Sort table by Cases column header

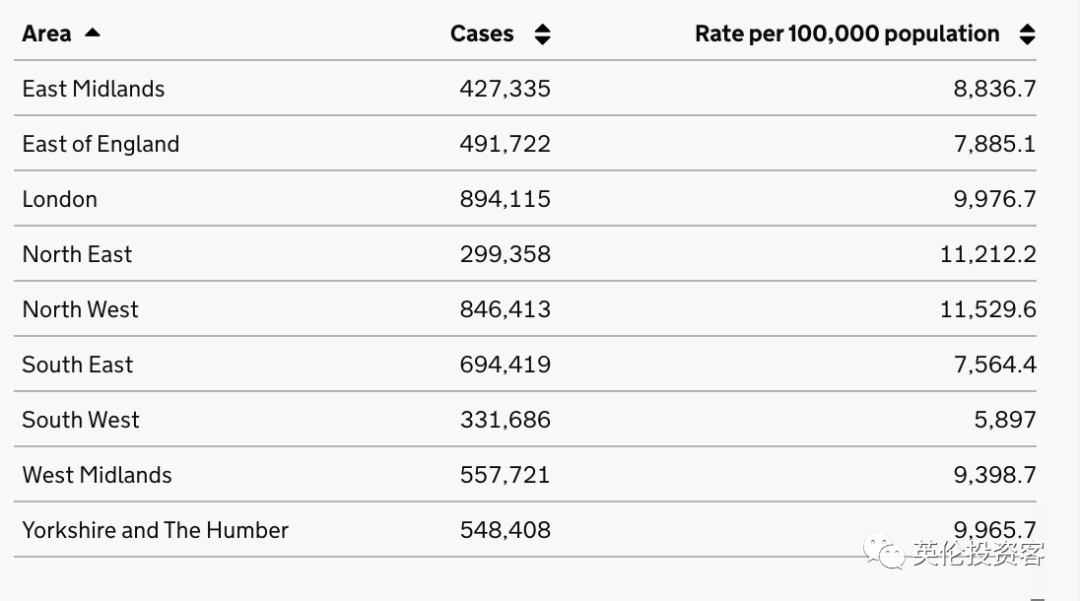[x=482, y=34]
